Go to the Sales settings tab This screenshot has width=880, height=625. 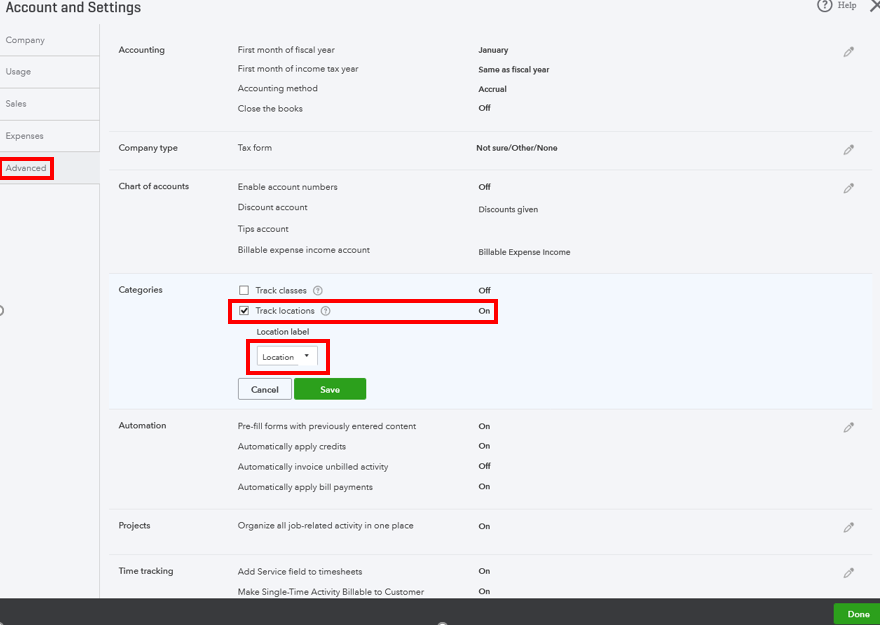coord(16,104)
